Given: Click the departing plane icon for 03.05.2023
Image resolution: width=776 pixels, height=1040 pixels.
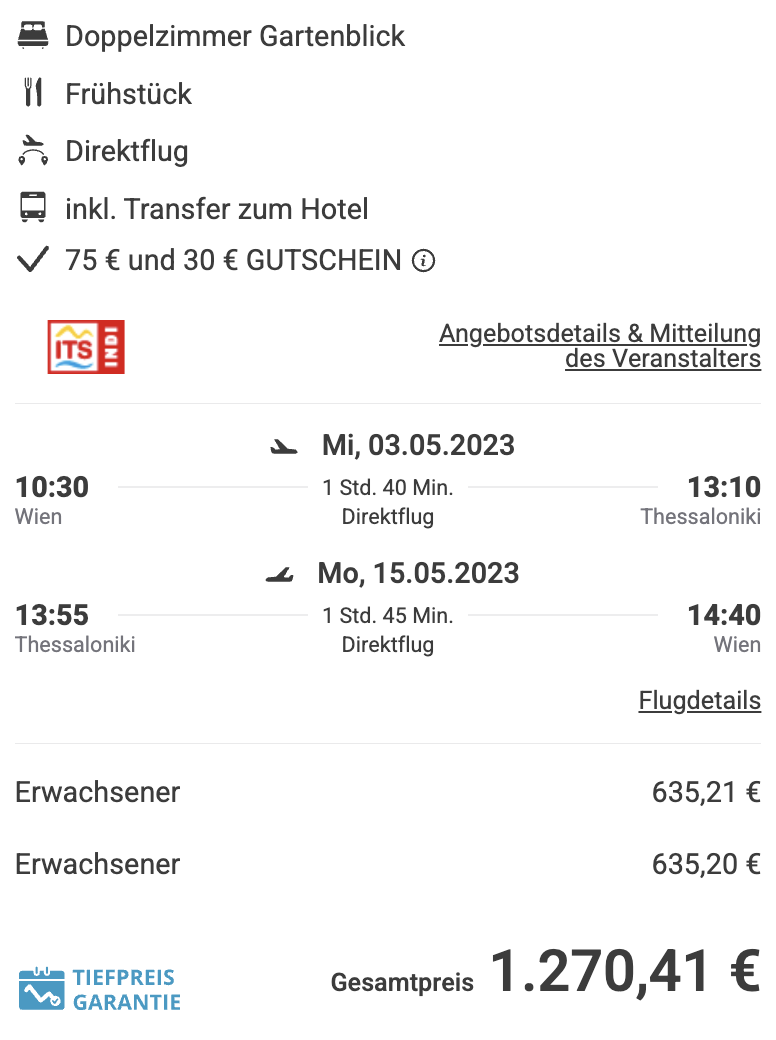Looking at the screenshot, I should tap(284, 447).
